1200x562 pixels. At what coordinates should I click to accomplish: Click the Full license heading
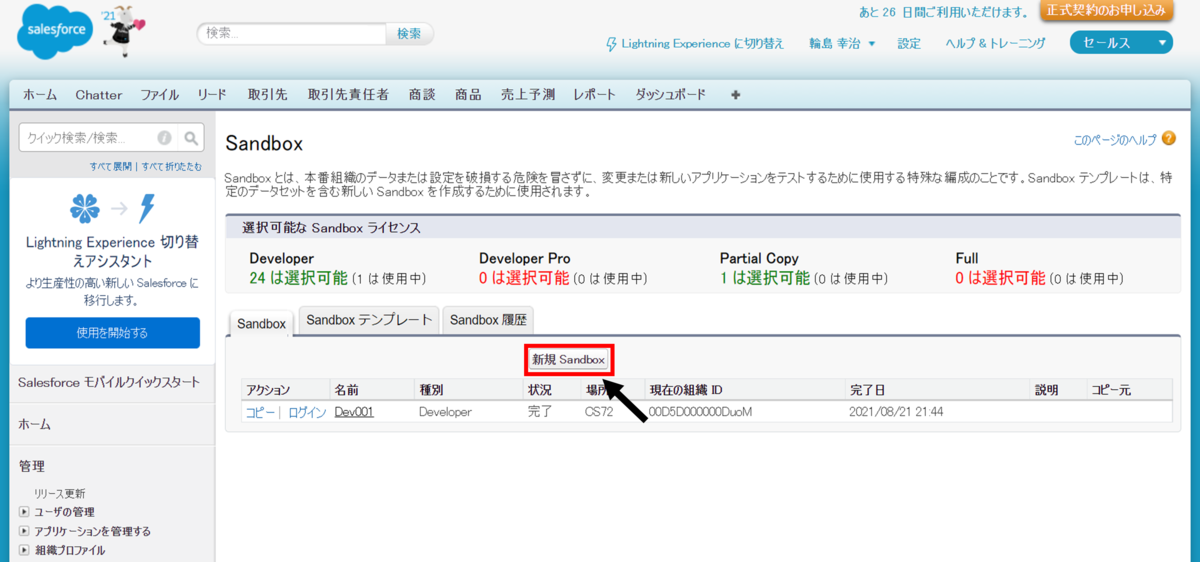tap(967, 258)
